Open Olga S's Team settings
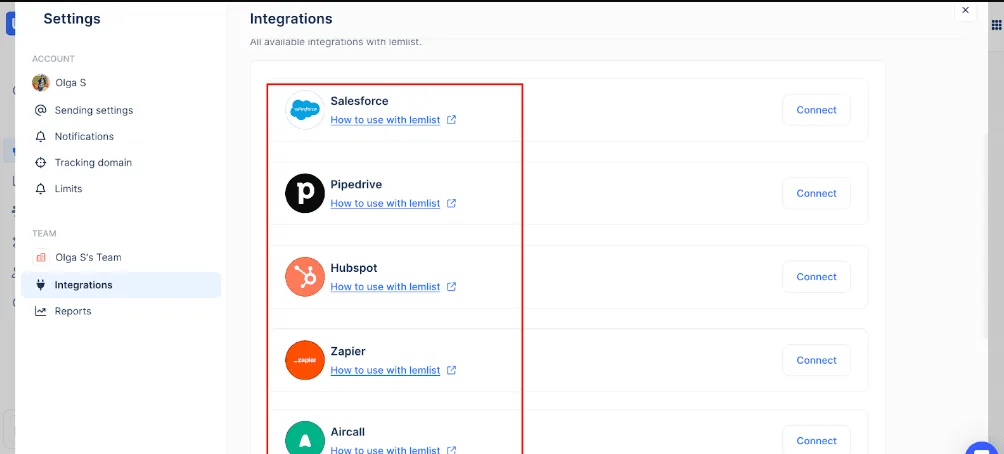The width and height of the screenshot is (1004, 454). pyautogui.click(x=88, y=257)
